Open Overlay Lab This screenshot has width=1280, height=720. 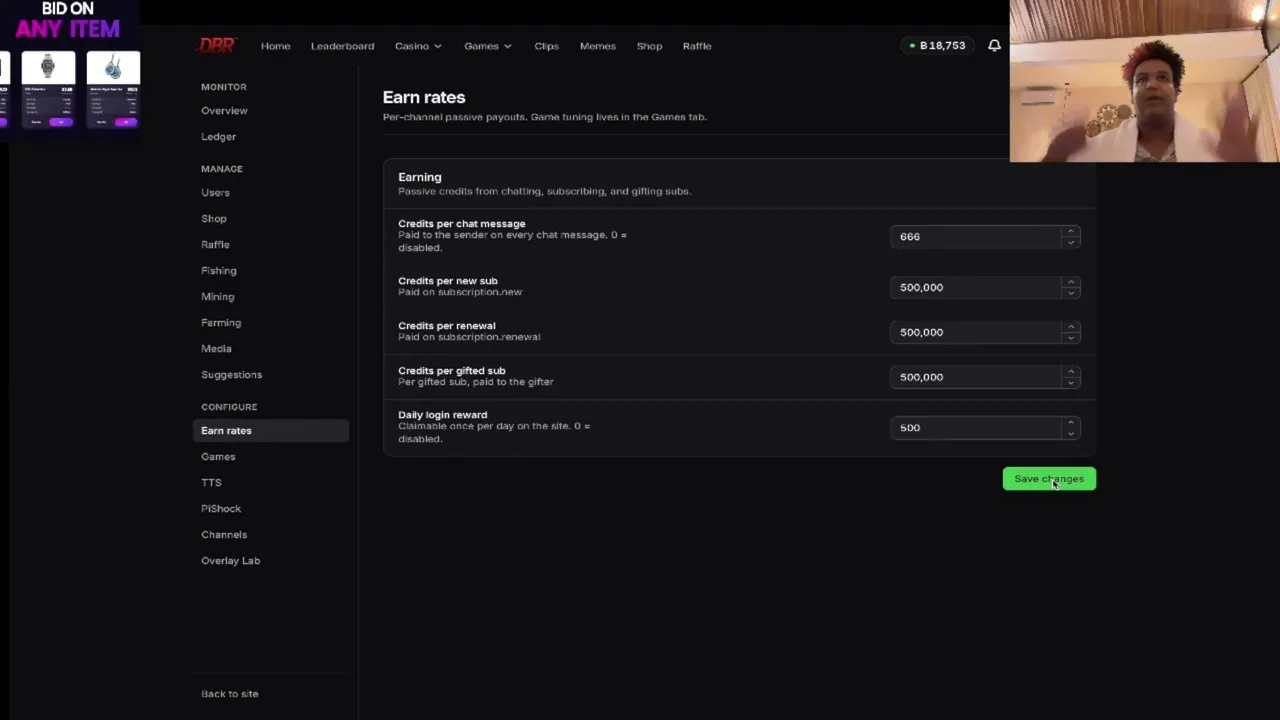point(230,561)
